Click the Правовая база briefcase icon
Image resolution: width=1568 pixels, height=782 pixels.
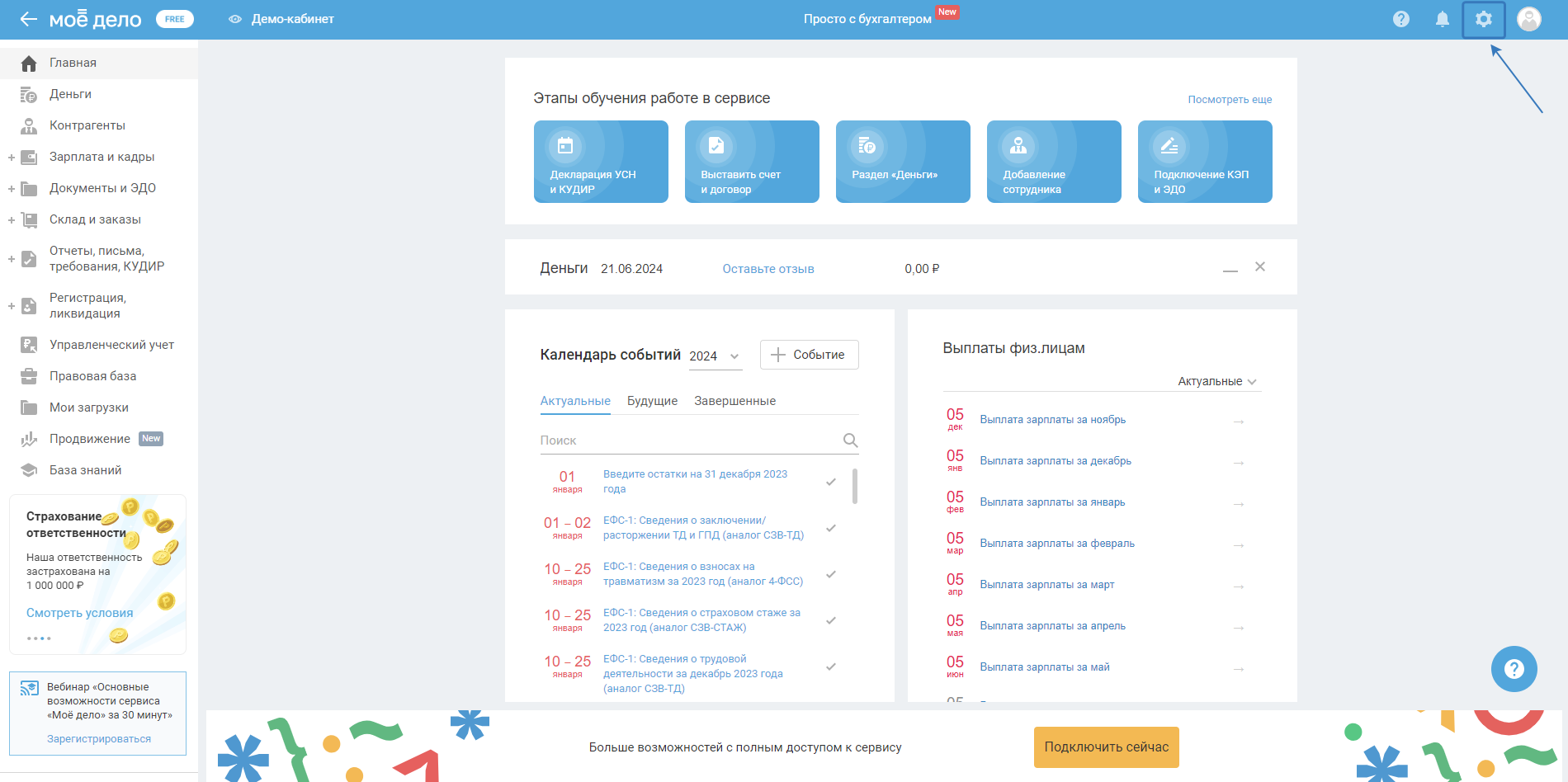pyautogui.click(x=29, y=377)
